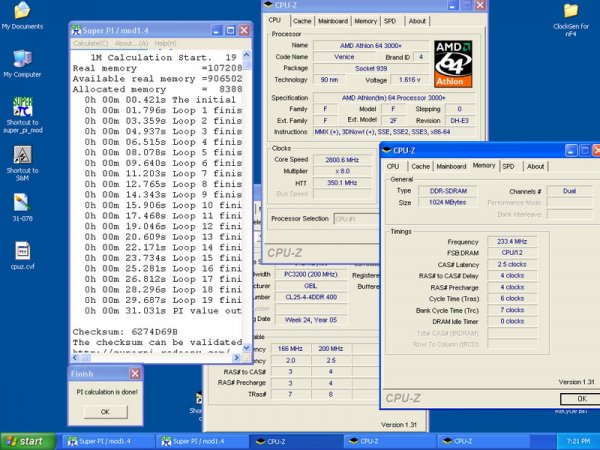Viewport: 600px width, 450px height.
Task: Click the Core Speed 2800.6 MHz field
Action: coord(342,160)
